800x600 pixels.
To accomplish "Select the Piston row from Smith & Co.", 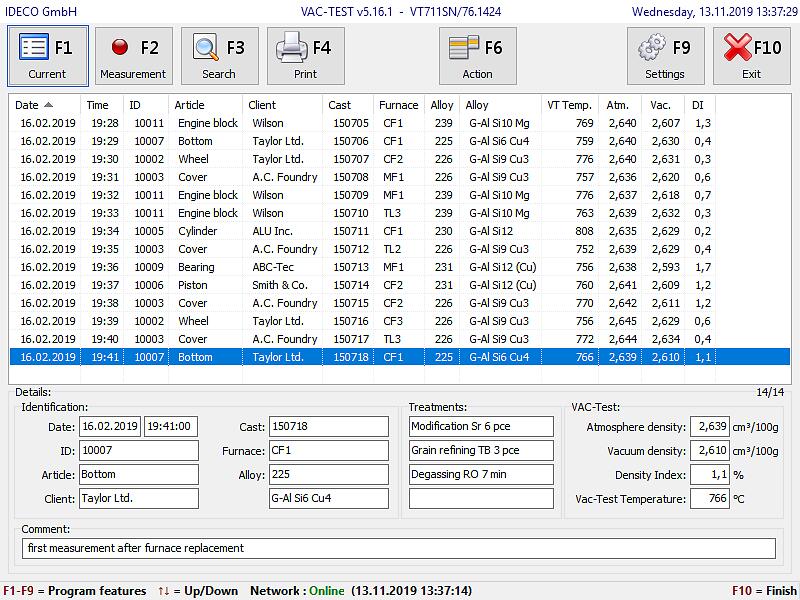I will click(399, 285).
